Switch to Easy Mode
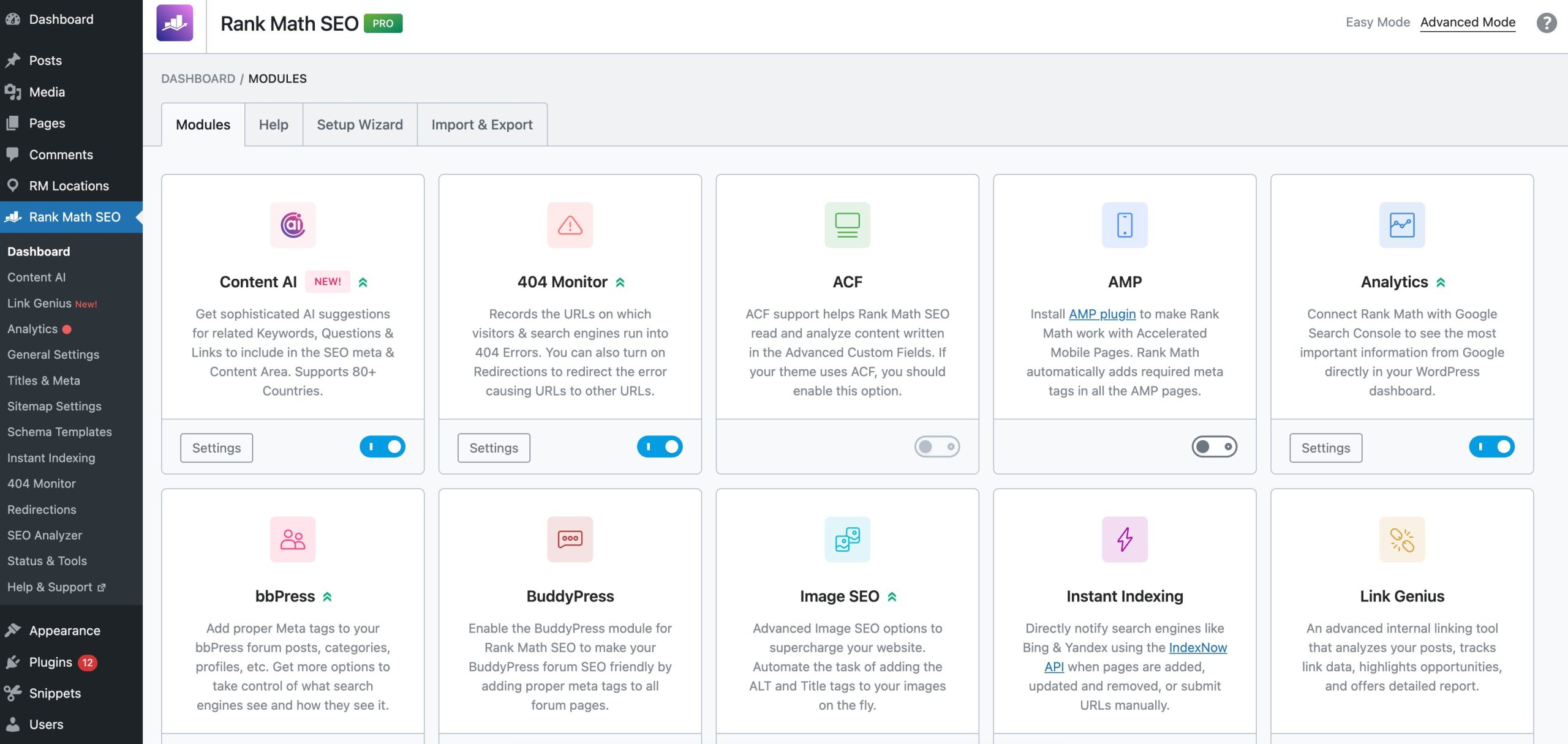1568x744 pixels. (x=1378, y=23)
